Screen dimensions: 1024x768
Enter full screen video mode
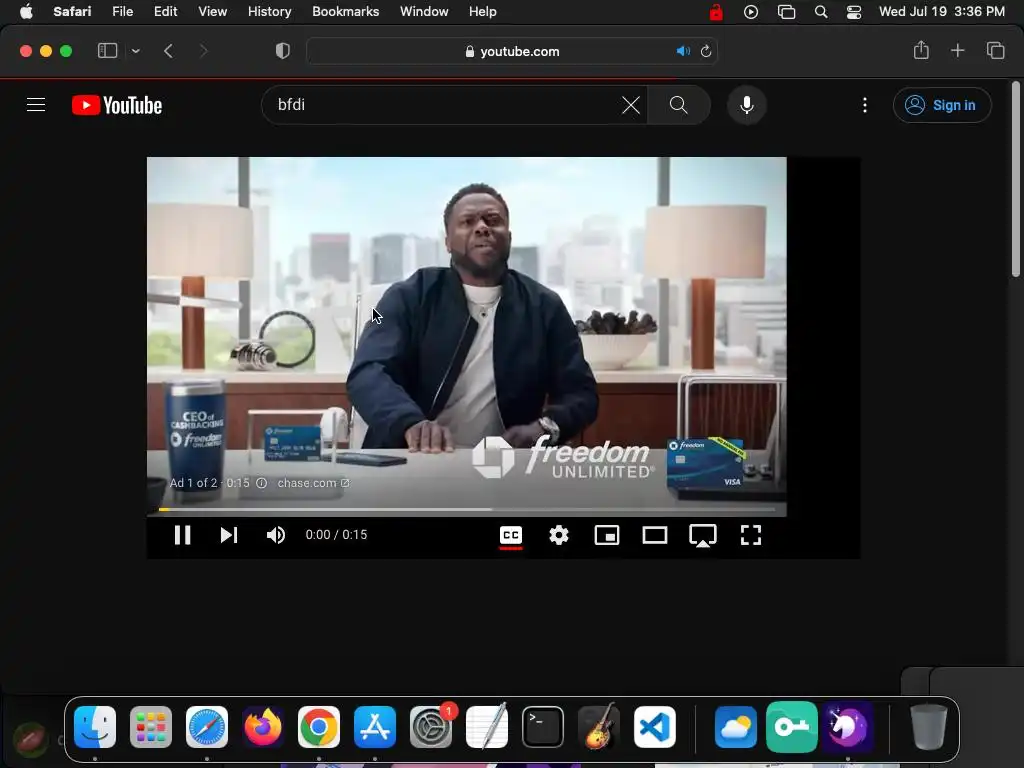tap(750, 535)
